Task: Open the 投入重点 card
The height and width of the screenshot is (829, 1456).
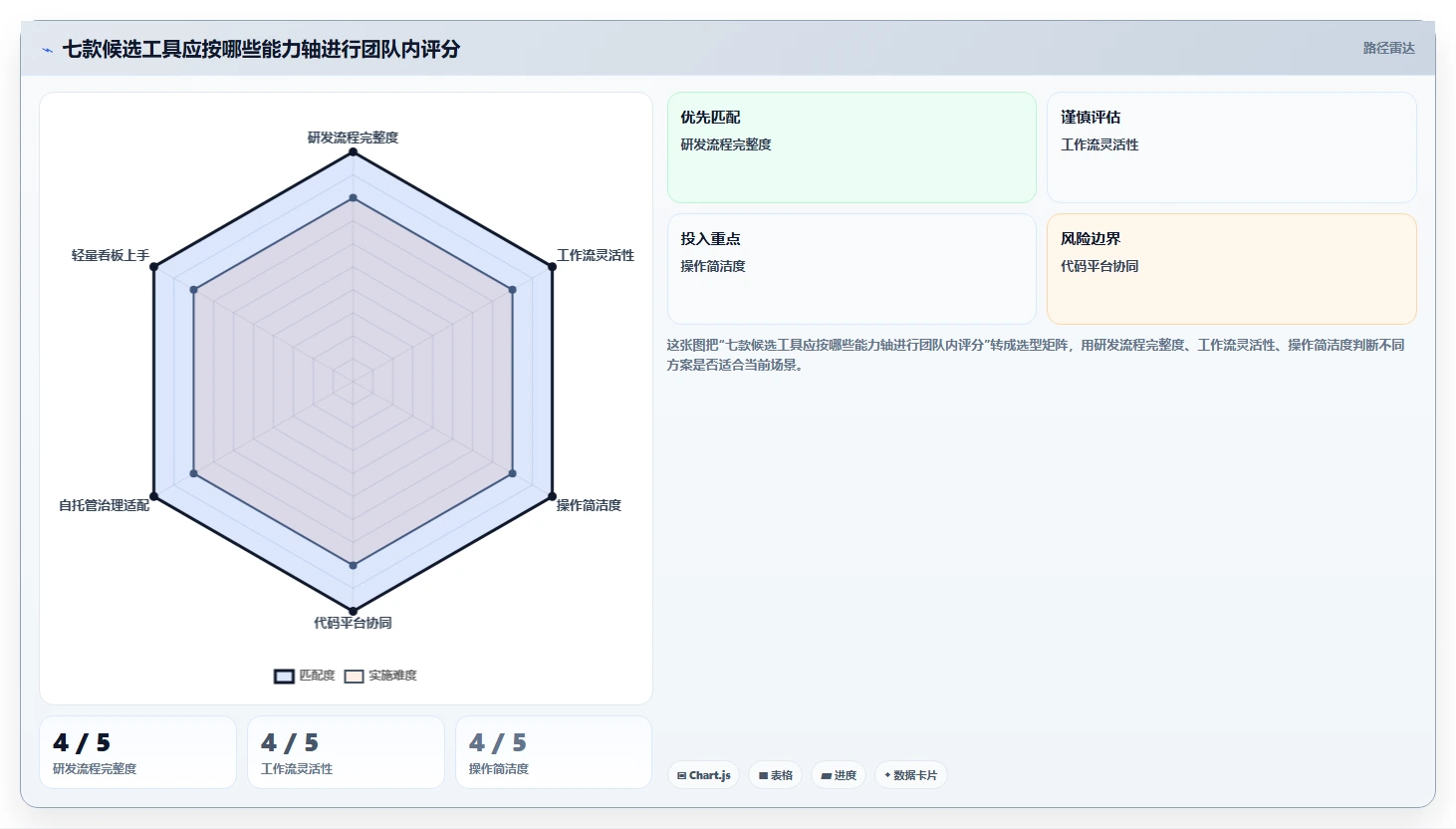Action: (x=851, y=269)
